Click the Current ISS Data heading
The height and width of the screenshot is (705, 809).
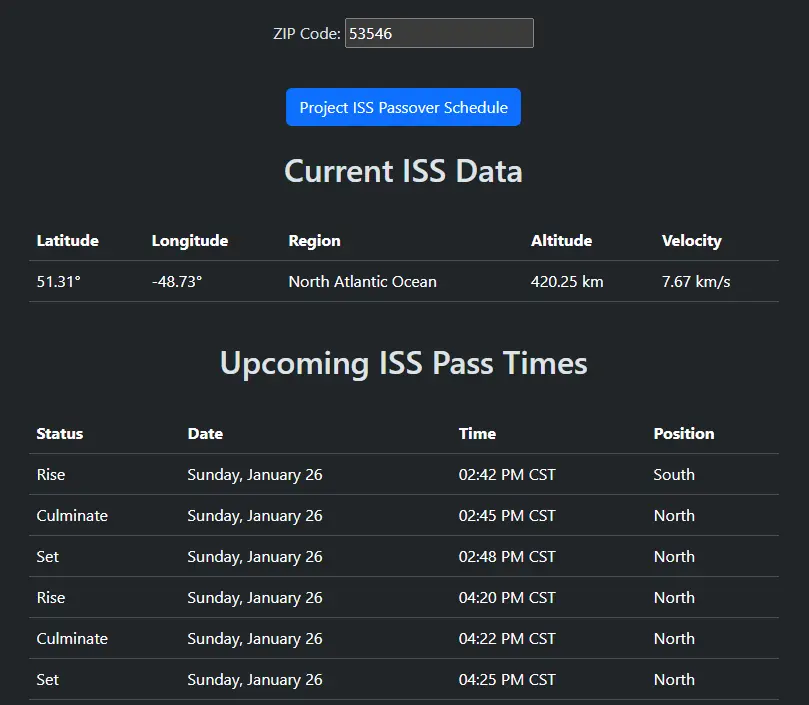click(403, 171)
